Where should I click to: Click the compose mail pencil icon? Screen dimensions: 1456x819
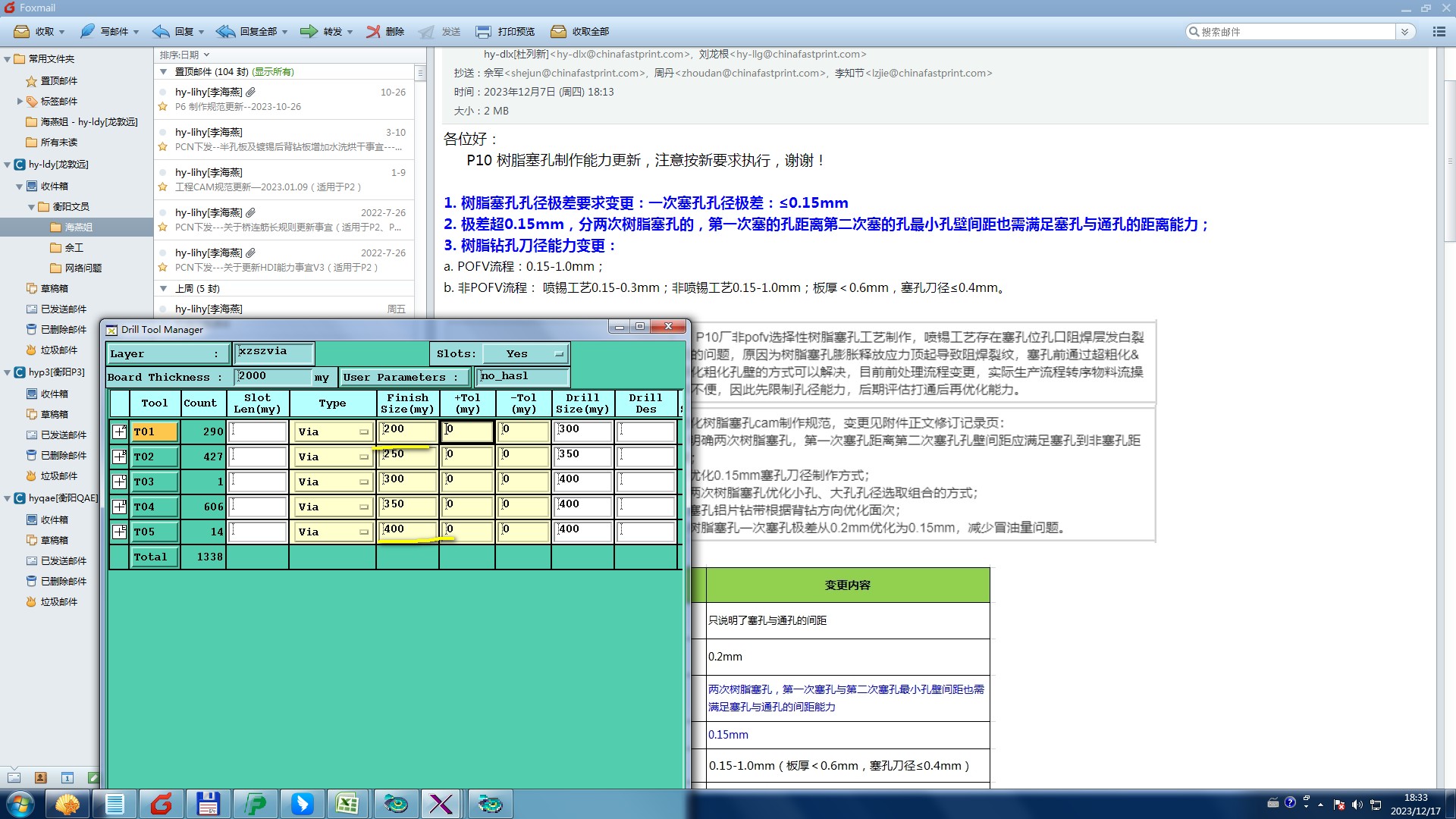(88, 31)
